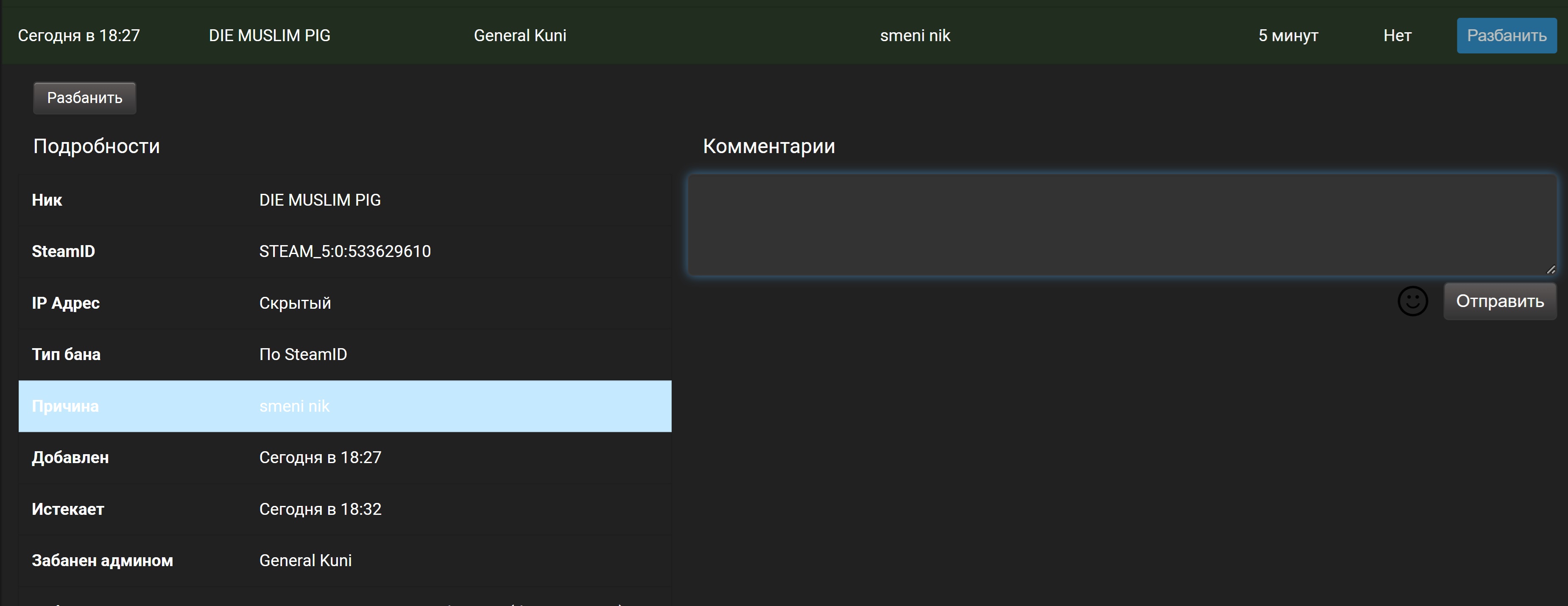Screen dimensions: 1568x606
Task: Click the SteamID value STEAM_5:0:533629610
Action: (x=345, y=251)
